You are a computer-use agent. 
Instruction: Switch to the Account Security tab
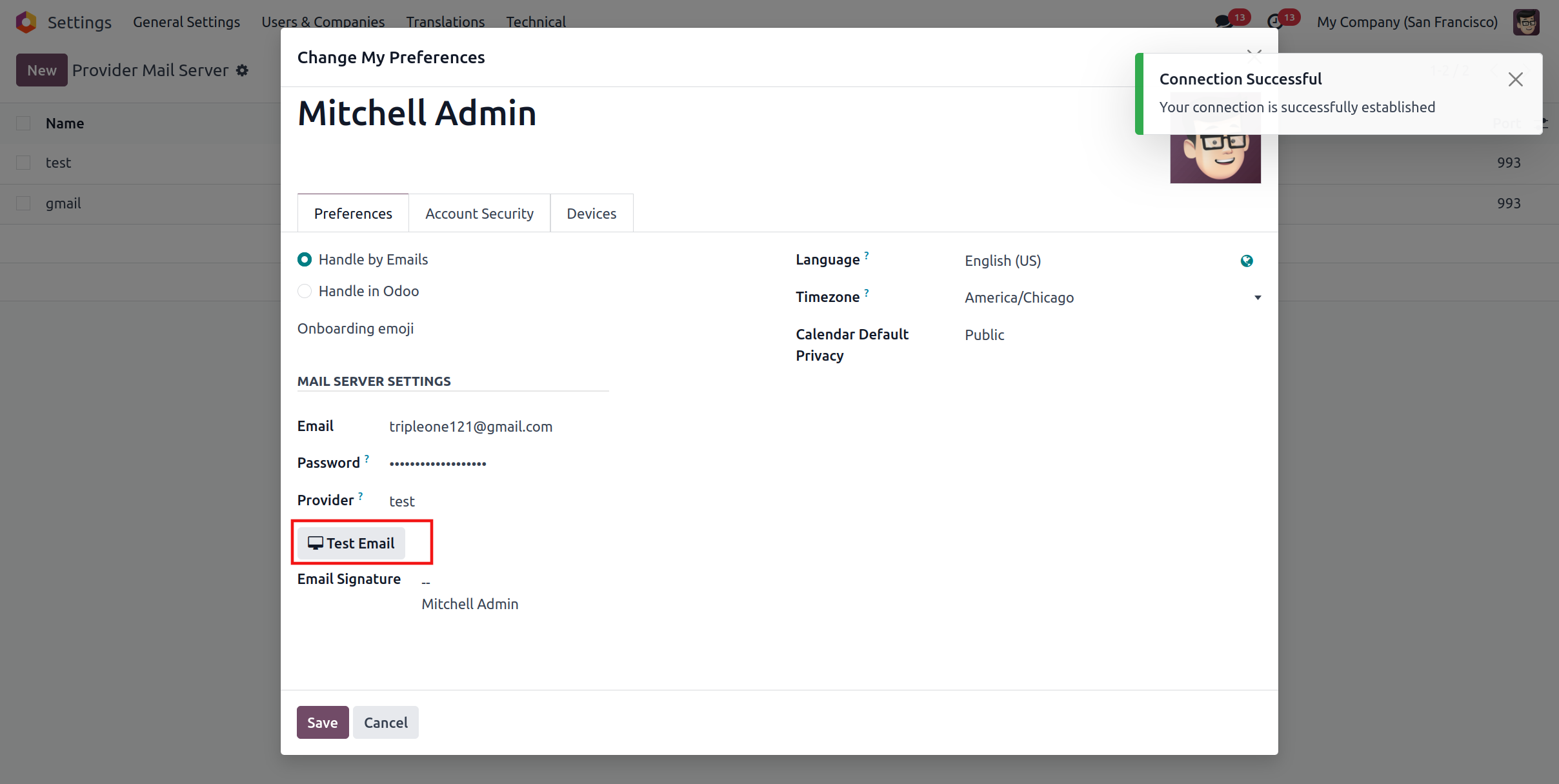click(x=479, y=214)
